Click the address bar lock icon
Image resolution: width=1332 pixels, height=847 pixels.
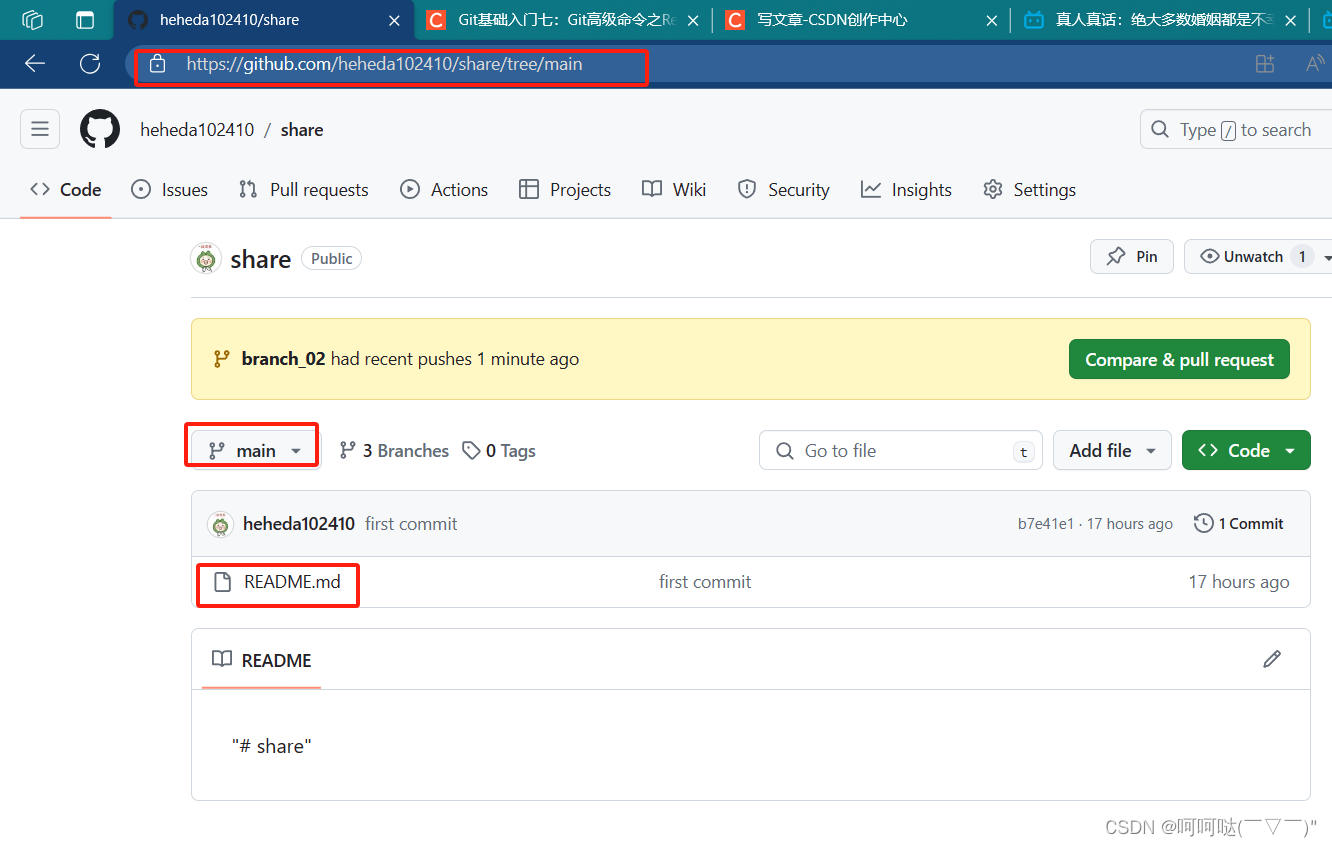click(x=156, y=64)
